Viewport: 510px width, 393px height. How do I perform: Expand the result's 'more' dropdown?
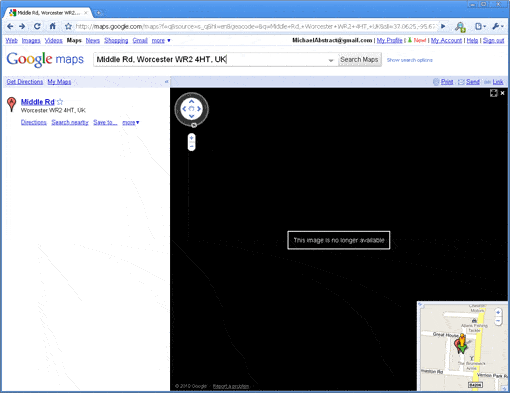click(131, 122)
